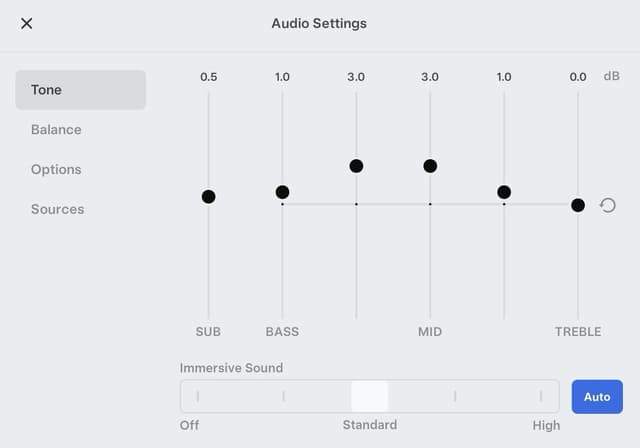Screen dimensions: 640x448
Task: Click the third band slider handle at 3.0
Action: (x=356, y=166)
